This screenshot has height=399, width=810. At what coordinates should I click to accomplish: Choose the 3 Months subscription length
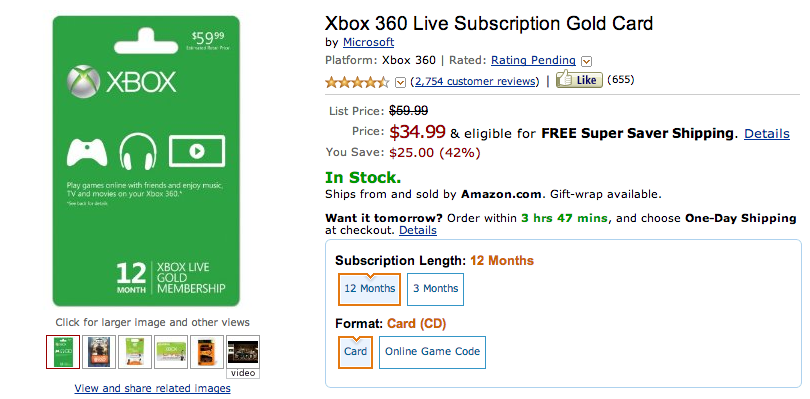(435, 289)
